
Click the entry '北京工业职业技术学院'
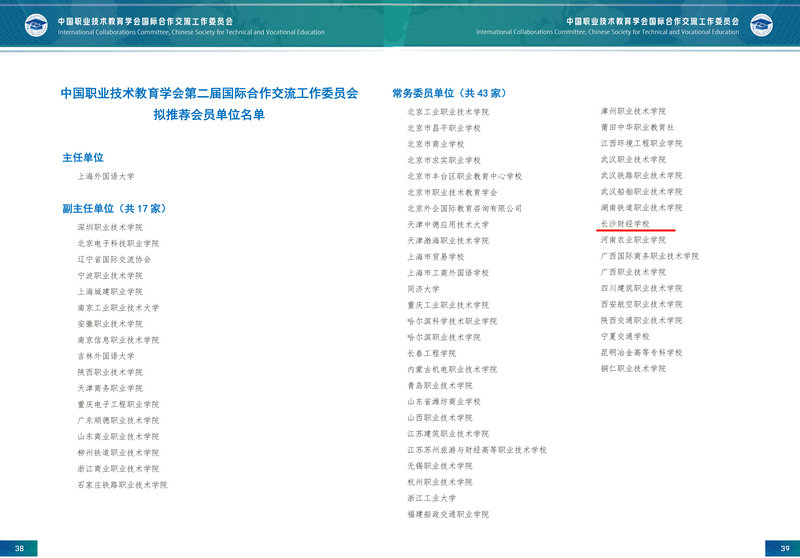[448, 112]
